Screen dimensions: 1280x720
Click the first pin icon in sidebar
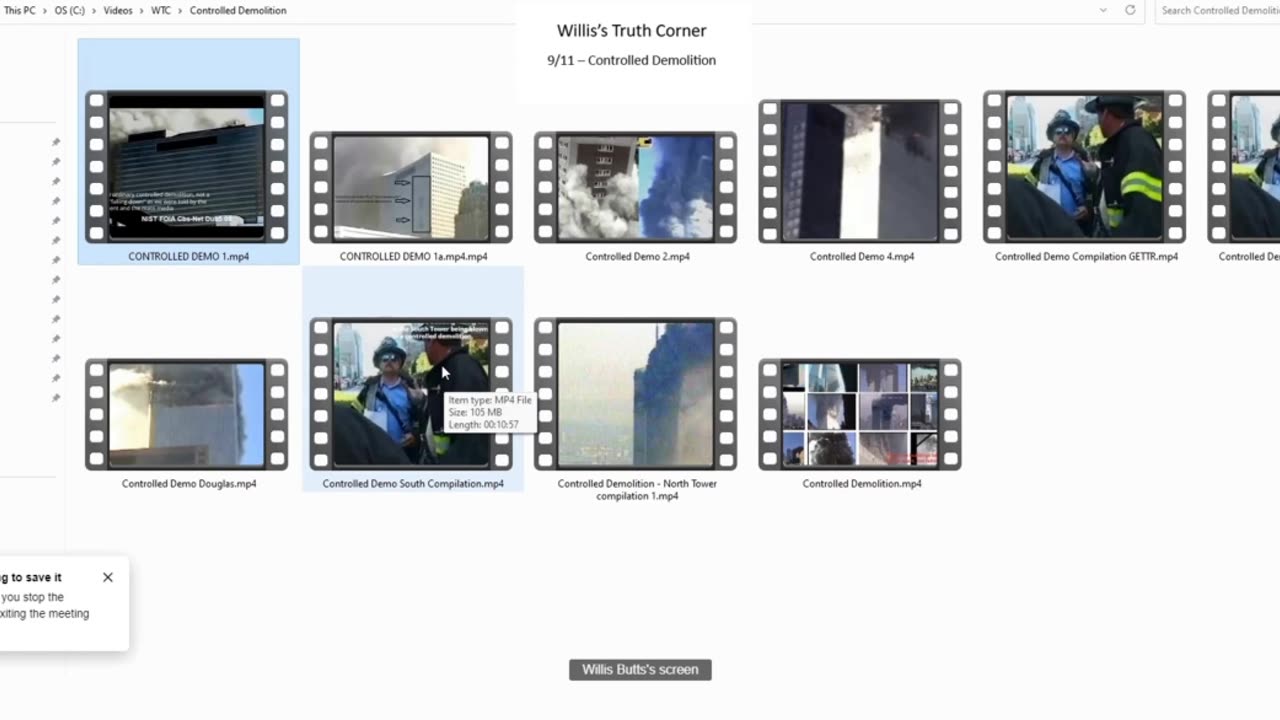point(56,142)
